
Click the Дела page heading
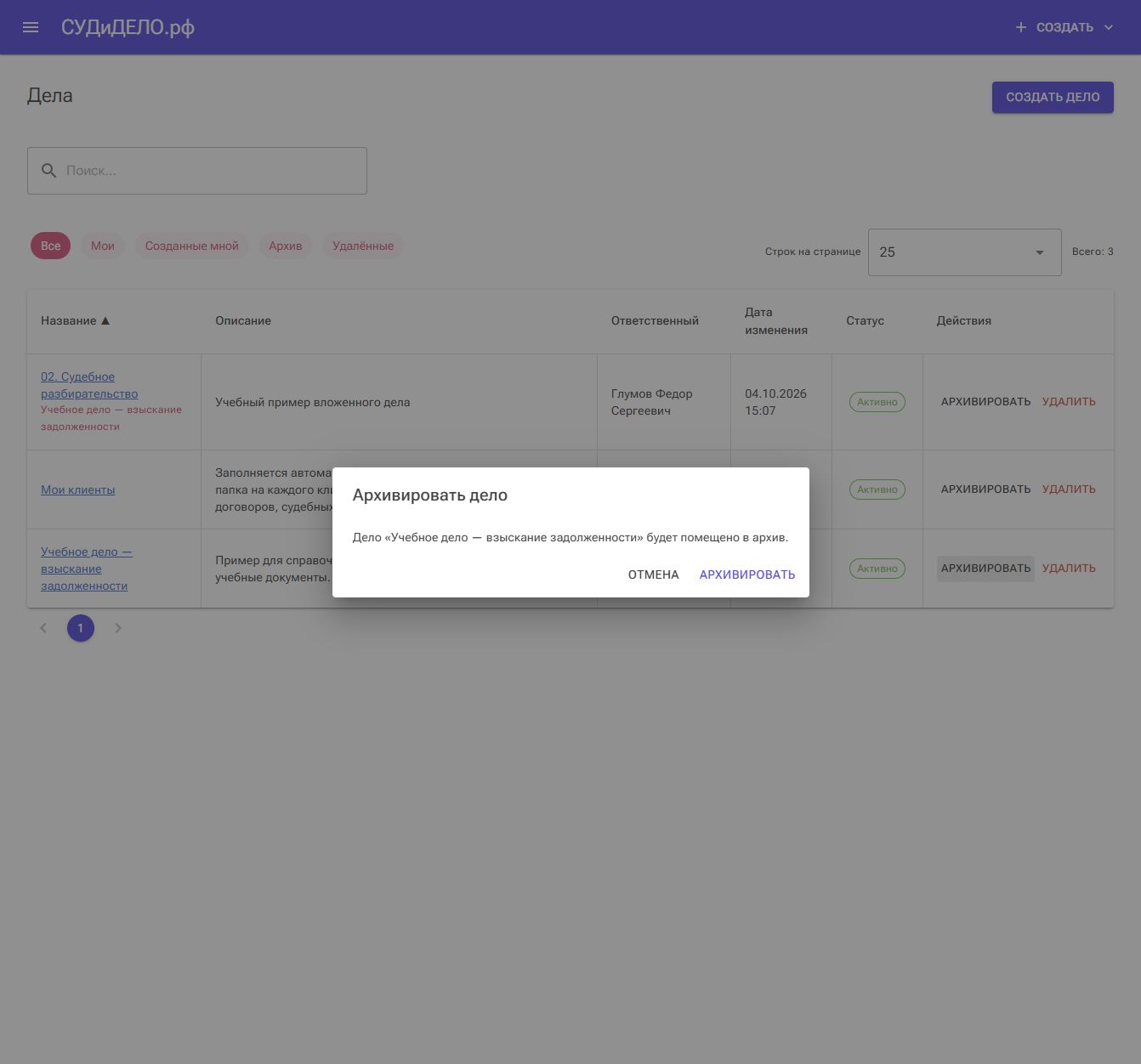coord(50,96)
